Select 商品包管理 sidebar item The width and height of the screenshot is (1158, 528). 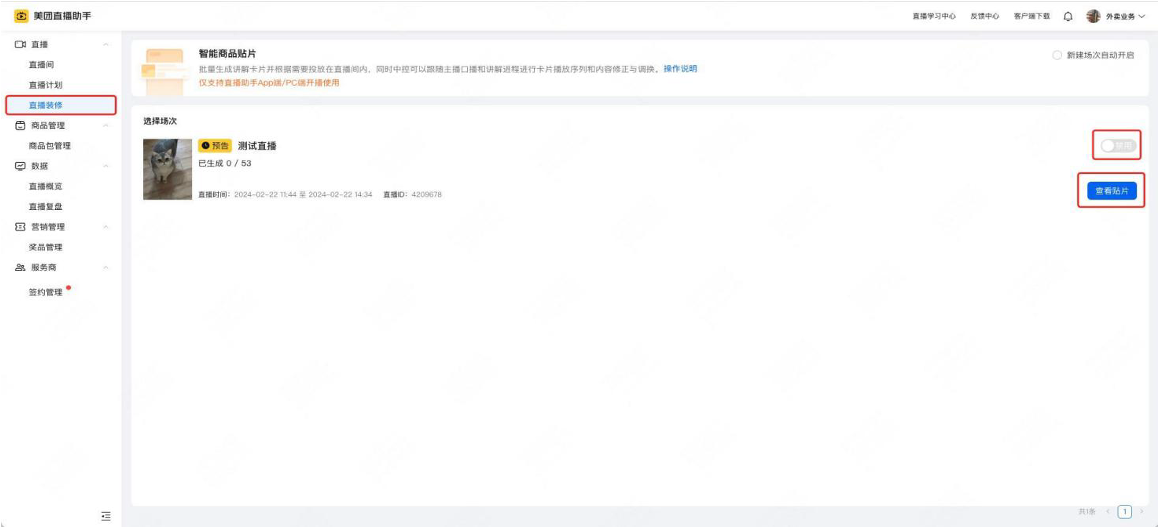coord(50,146)
